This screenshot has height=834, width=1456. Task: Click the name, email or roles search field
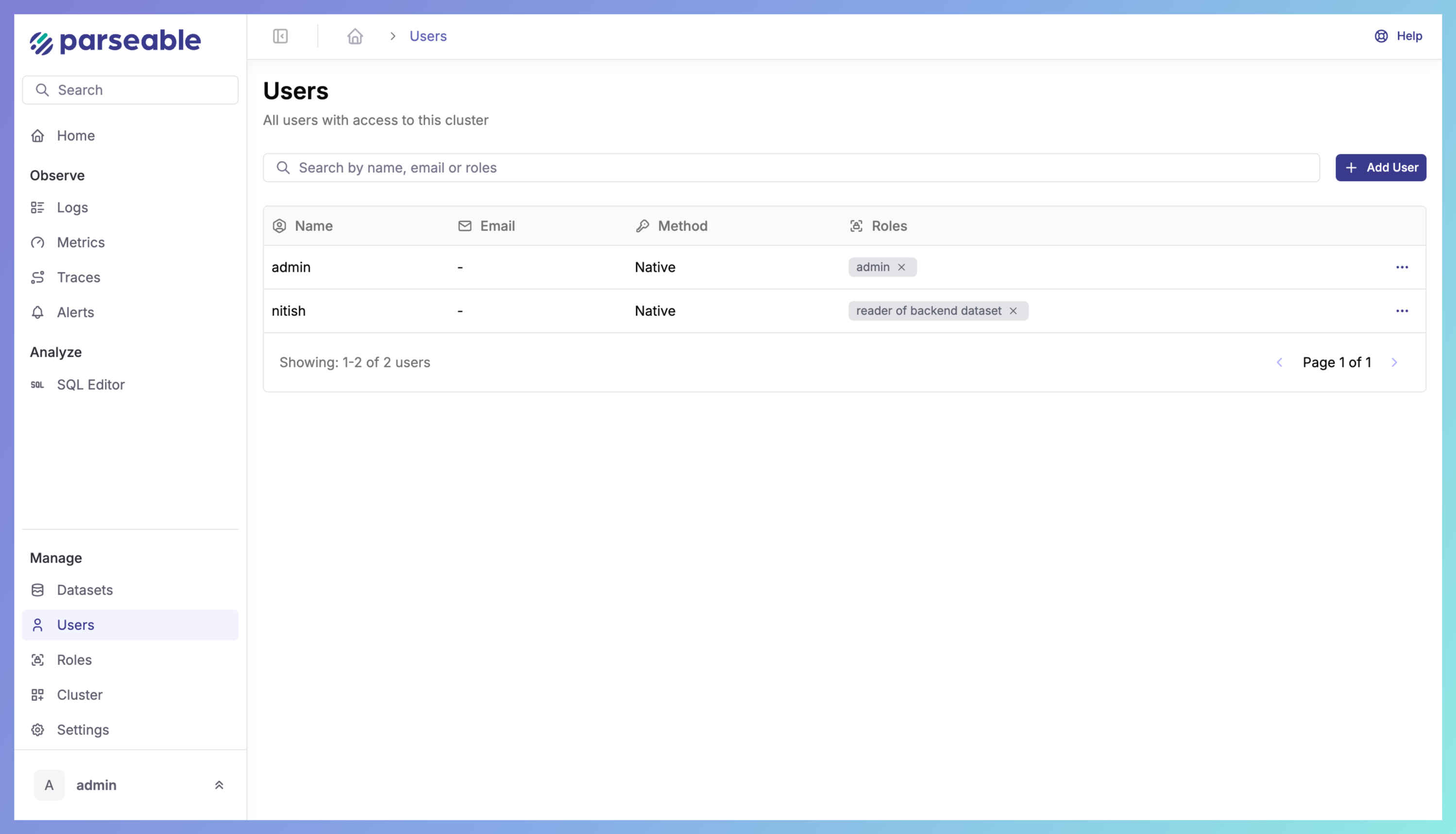(x=791, y=167)
